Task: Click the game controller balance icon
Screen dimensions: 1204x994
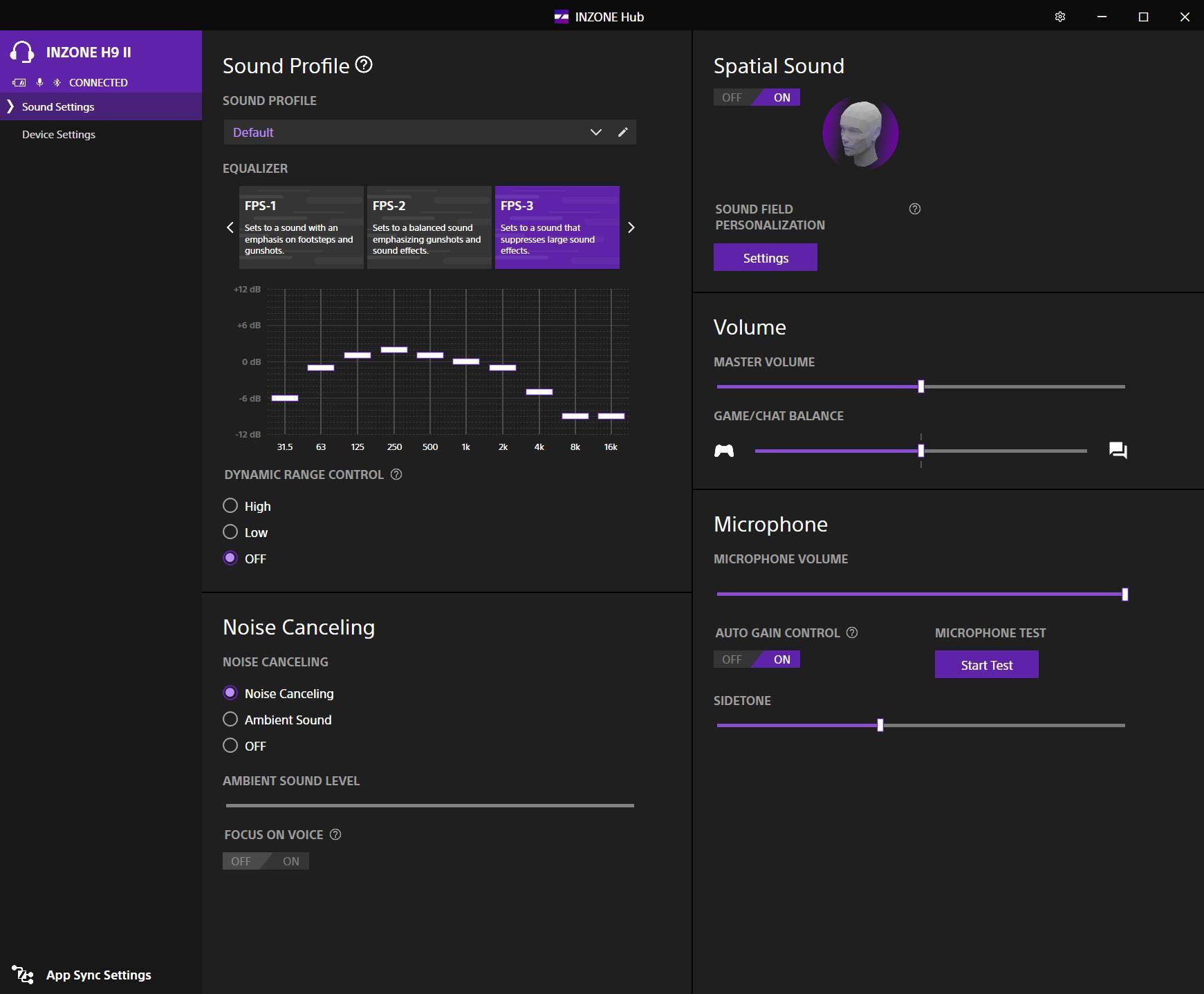Action: click(x=723, y=451)
